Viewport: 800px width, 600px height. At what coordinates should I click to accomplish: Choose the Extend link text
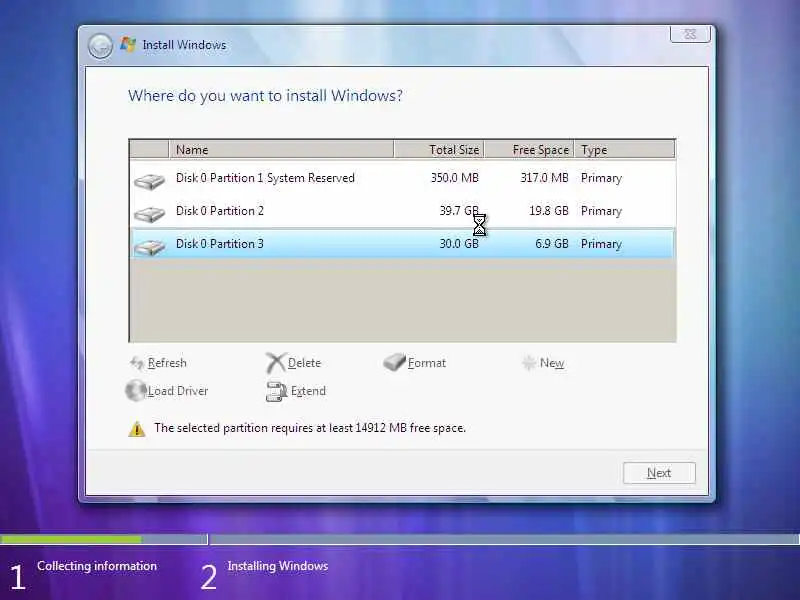coord(308,391)
